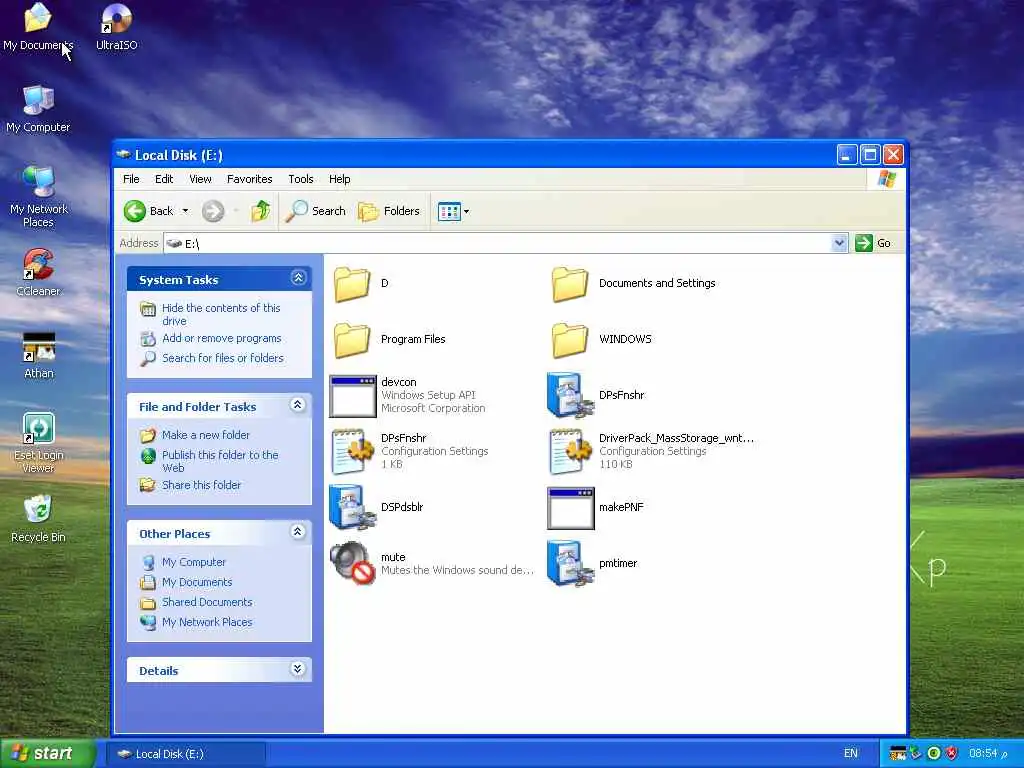Viewport: 1024px width, 768px height.
Task: Click Make a new folder link
Action: point(206,436)
